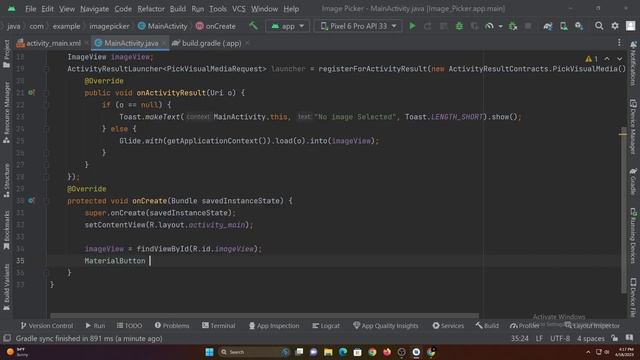
Task: Open File Explorer from the taskbar
Action: tap(328, 352)
